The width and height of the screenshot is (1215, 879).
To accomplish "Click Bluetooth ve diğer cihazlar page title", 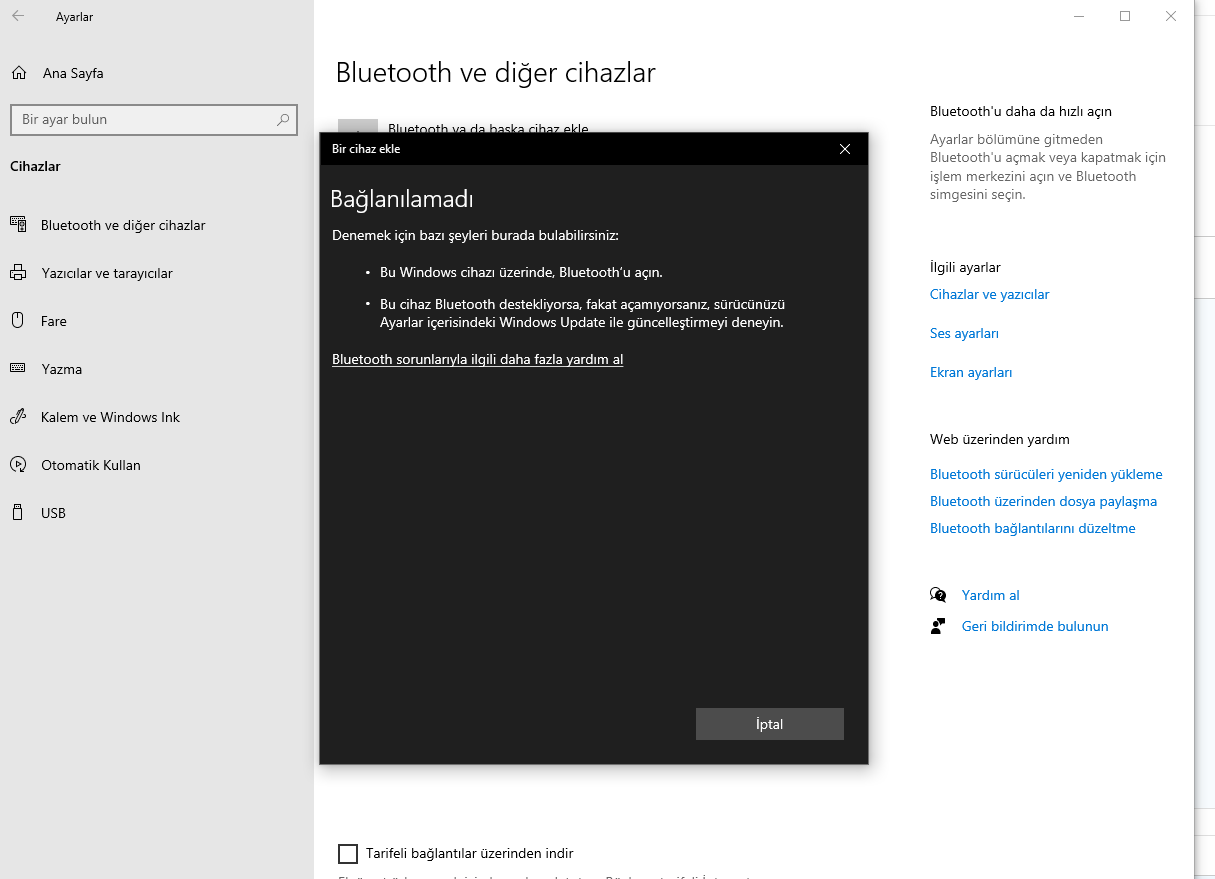I will (495, 73).
